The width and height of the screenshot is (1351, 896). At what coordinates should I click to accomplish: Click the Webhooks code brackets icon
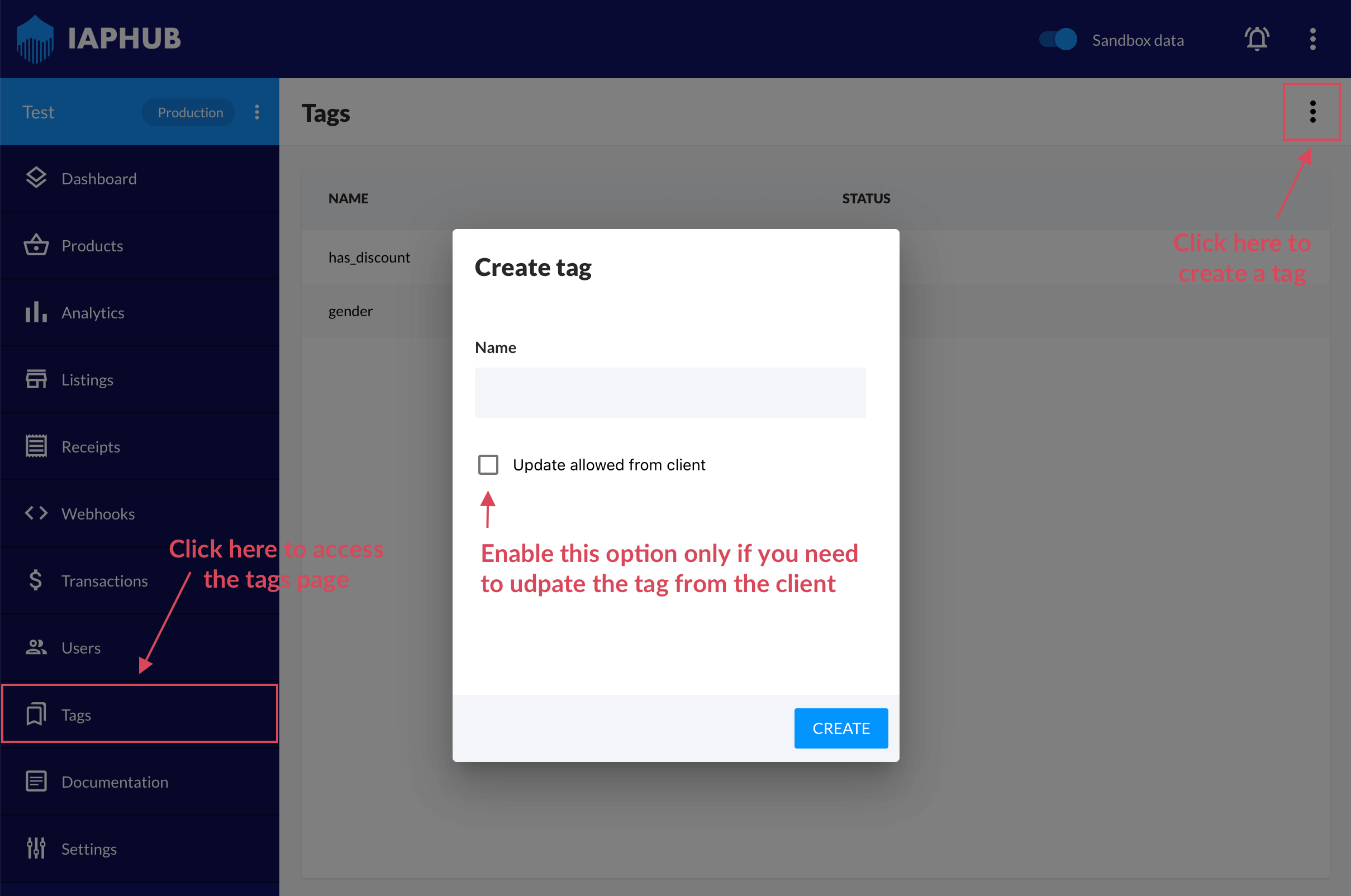pyautogui.click(x=36, y=513)
